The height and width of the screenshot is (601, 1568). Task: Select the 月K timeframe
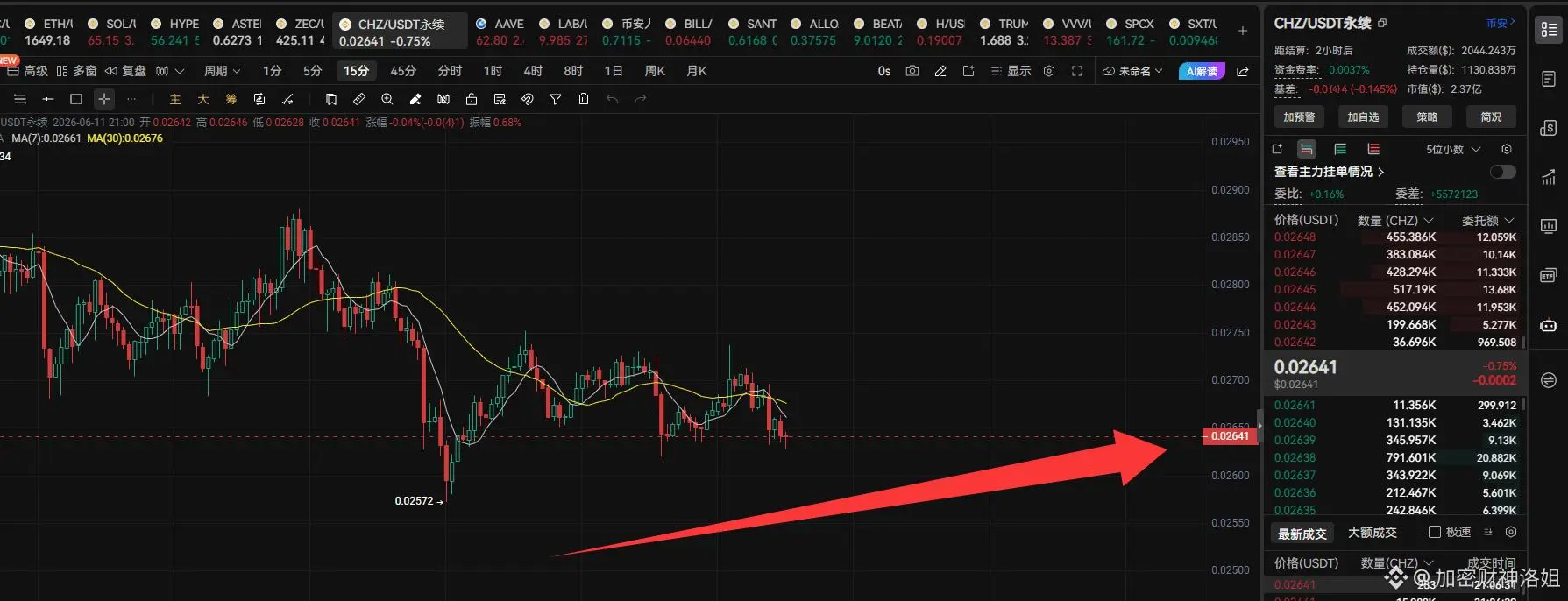[x=697, y=71]
